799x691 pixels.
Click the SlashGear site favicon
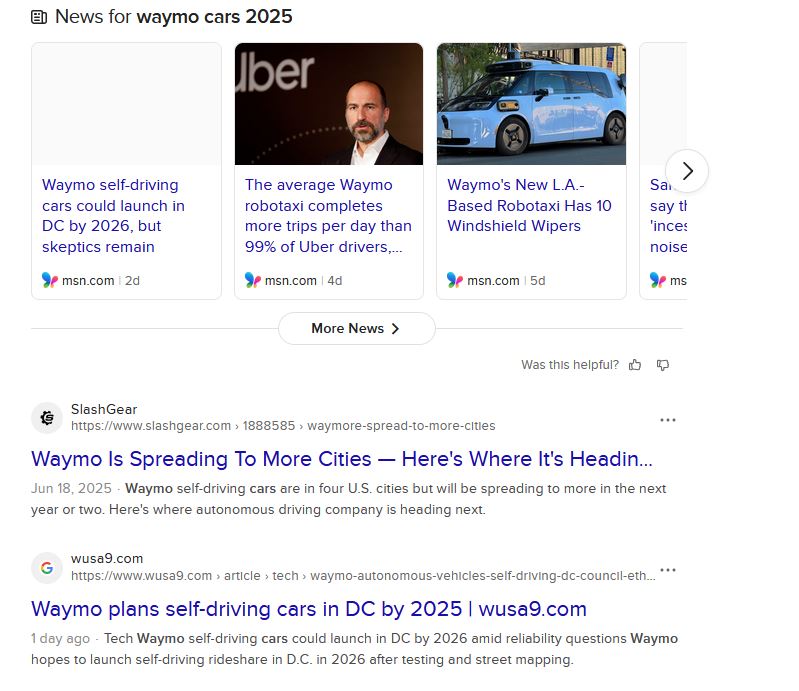click(x=47, y=418)
